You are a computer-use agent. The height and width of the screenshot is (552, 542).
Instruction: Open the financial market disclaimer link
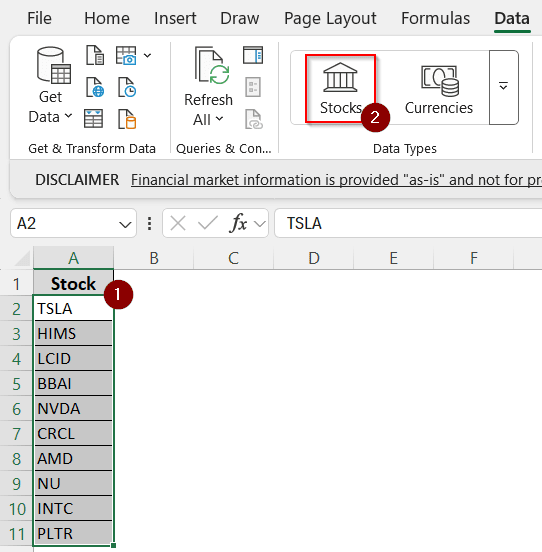tap(336, 180)
